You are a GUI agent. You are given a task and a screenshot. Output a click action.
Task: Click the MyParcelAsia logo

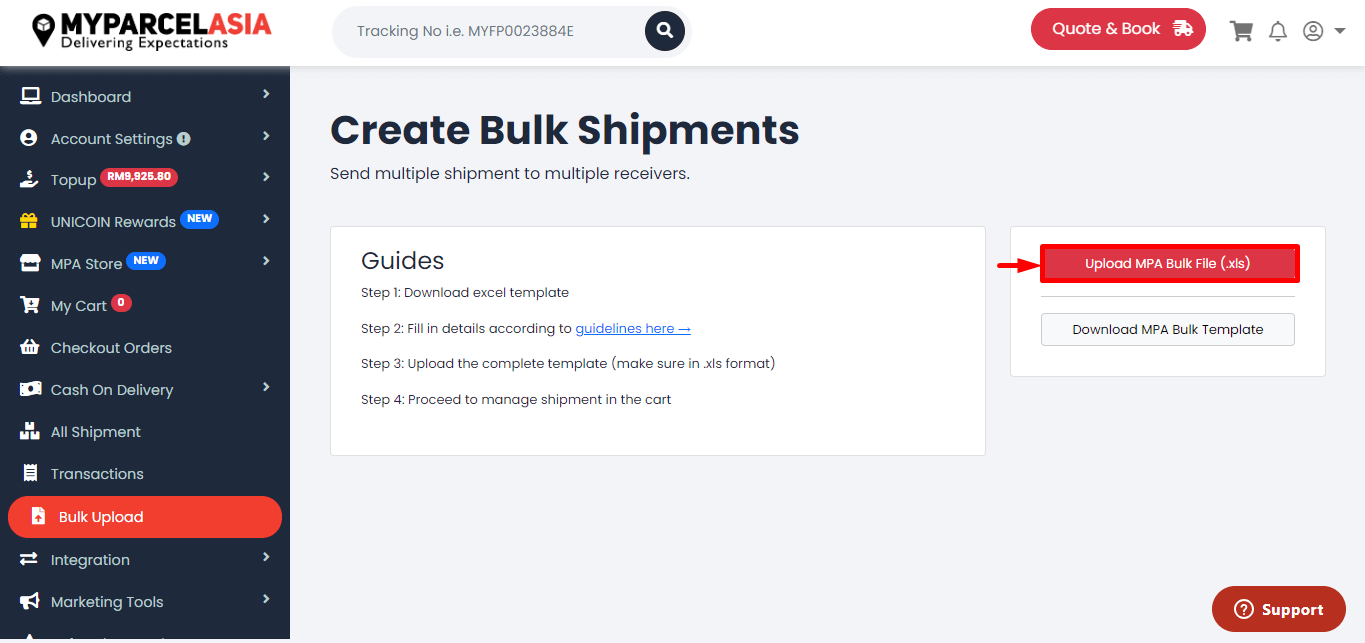[152, 31]
